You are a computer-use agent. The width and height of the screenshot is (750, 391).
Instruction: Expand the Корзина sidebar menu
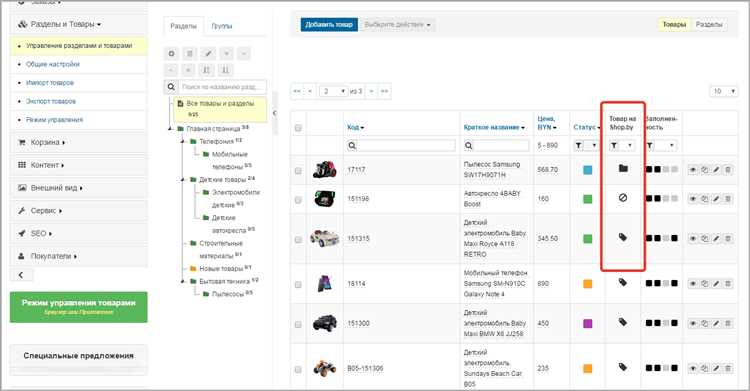click(x=78, y=142)
